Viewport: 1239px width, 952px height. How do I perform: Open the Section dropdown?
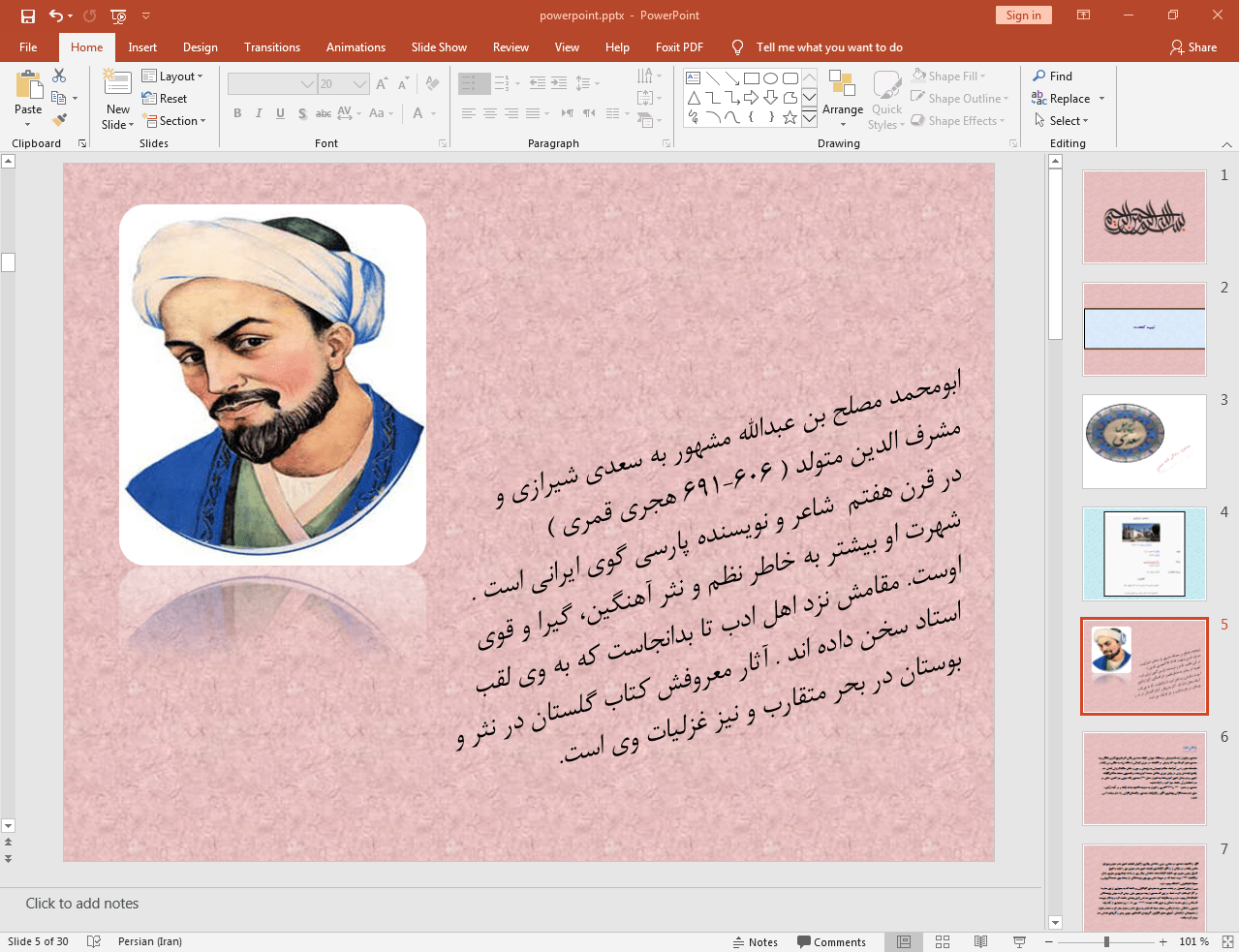click(x=174, y=121)
